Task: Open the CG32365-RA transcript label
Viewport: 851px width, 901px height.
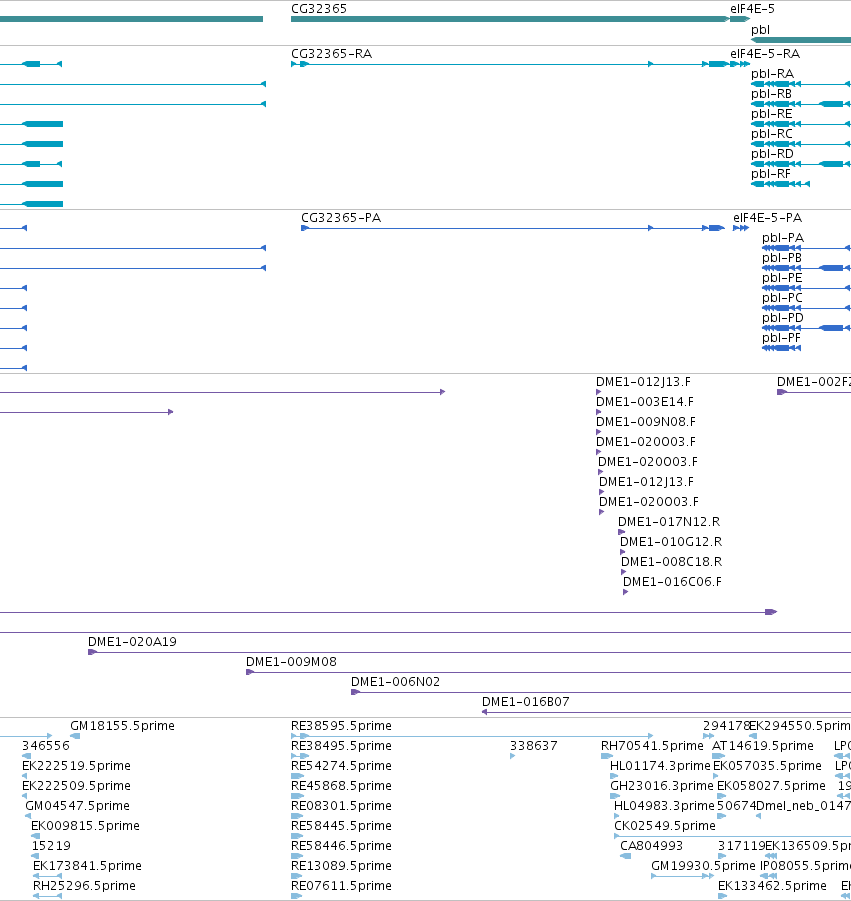Action: [332, 54]
